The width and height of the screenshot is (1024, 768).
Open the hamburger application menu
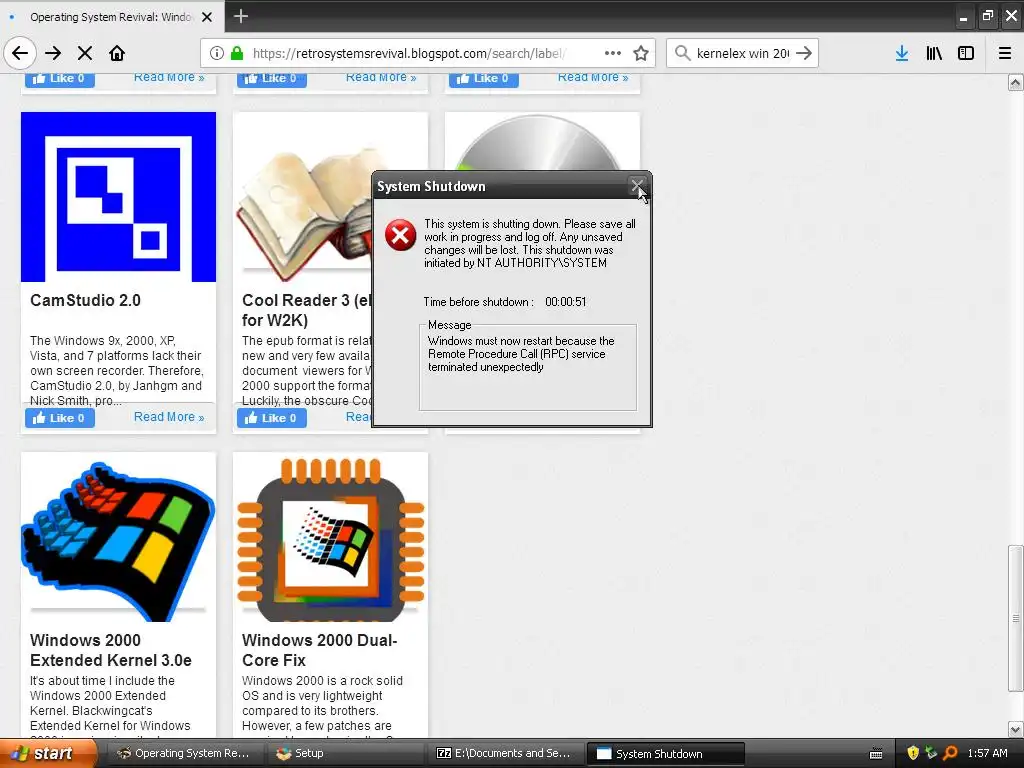coord(1005,53)
